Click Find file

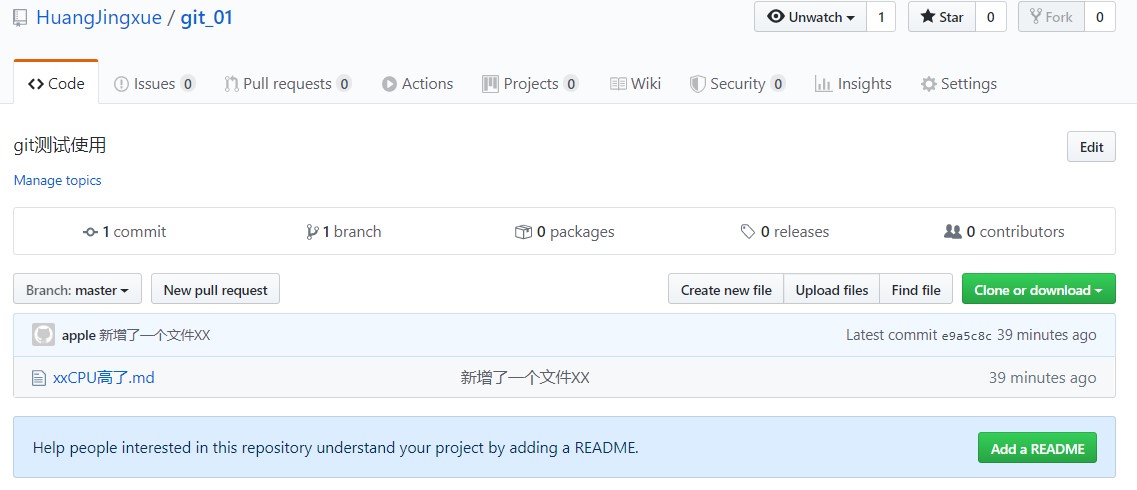coord(916,289)
